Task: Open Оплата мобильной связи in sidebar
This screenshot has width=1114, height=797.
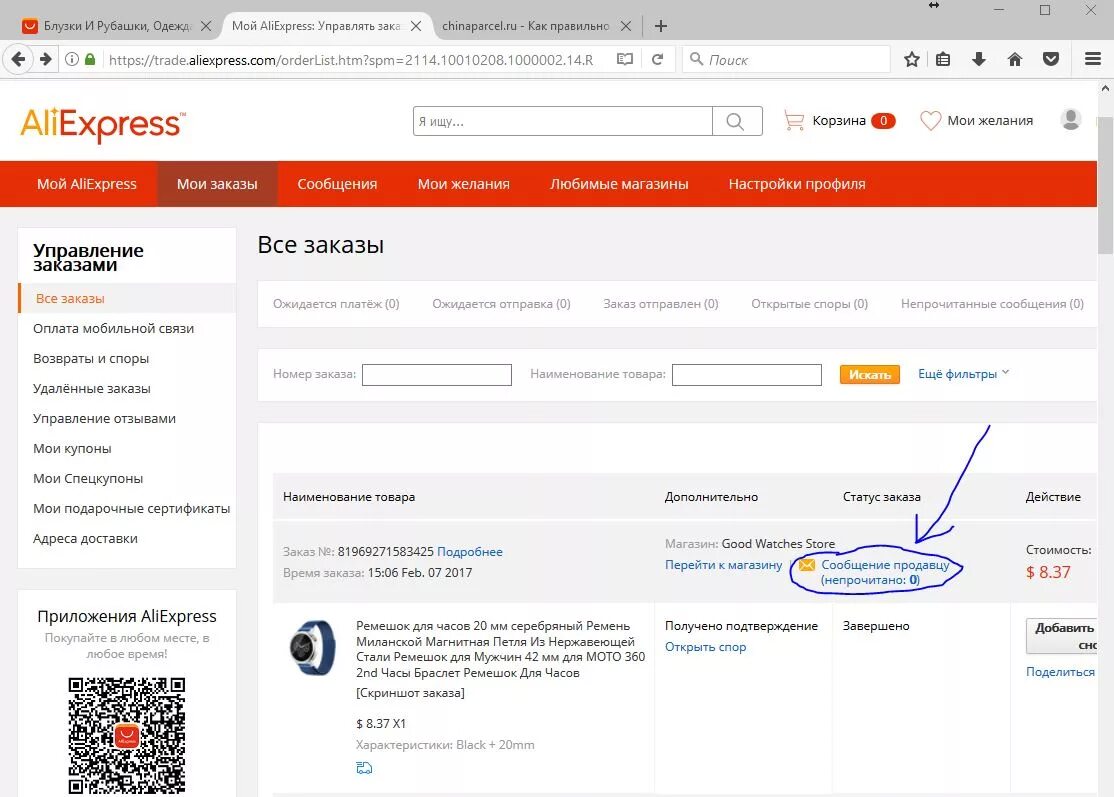Action: [114, 329]
